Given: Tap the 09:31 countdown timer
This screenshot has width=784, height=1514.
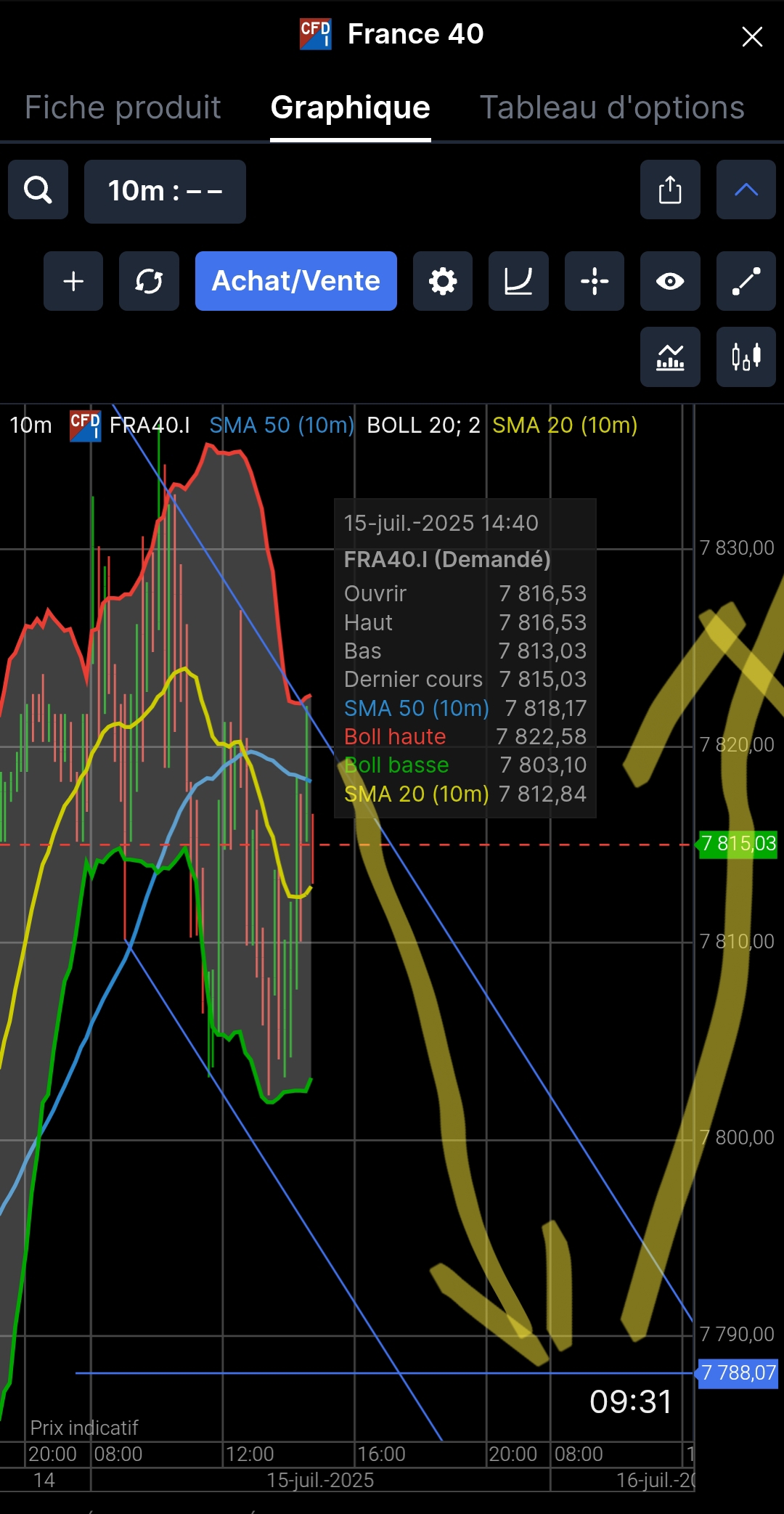Looking at the screenshot, I should click(631, 1401).
